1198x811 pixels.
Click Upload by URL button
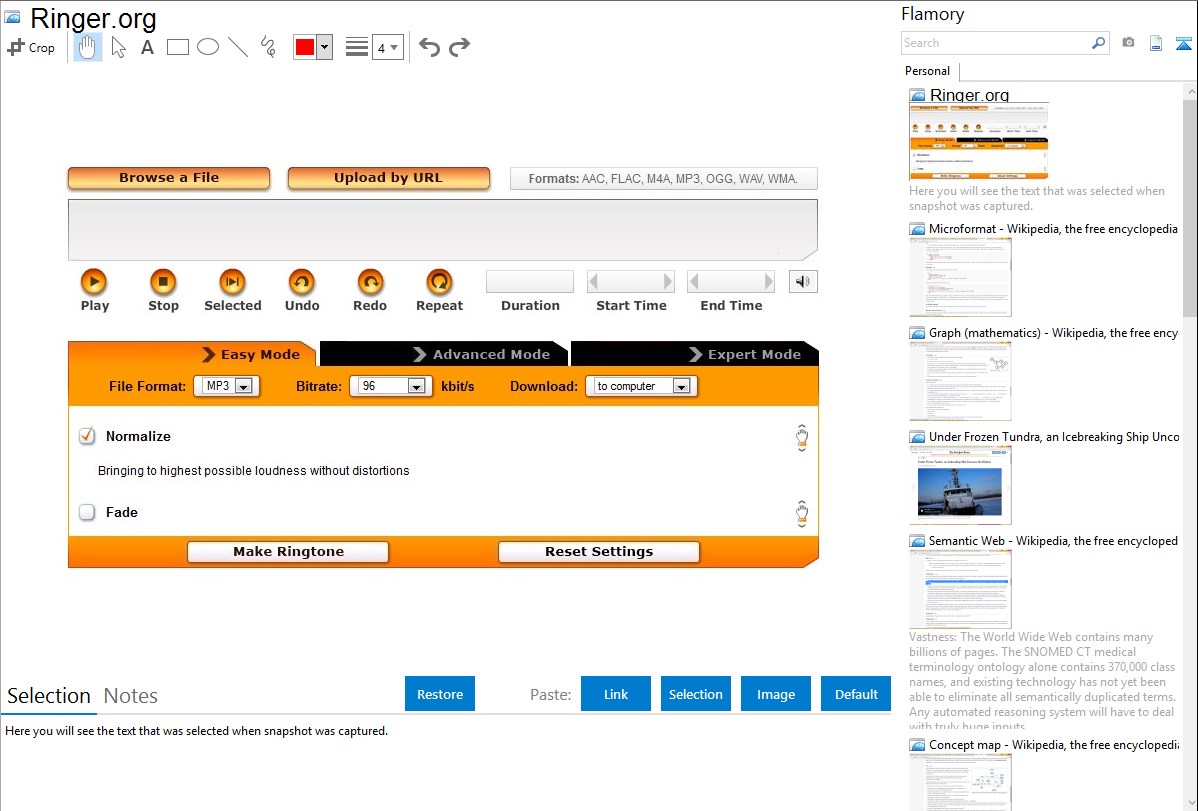click(x=388, y=177)
